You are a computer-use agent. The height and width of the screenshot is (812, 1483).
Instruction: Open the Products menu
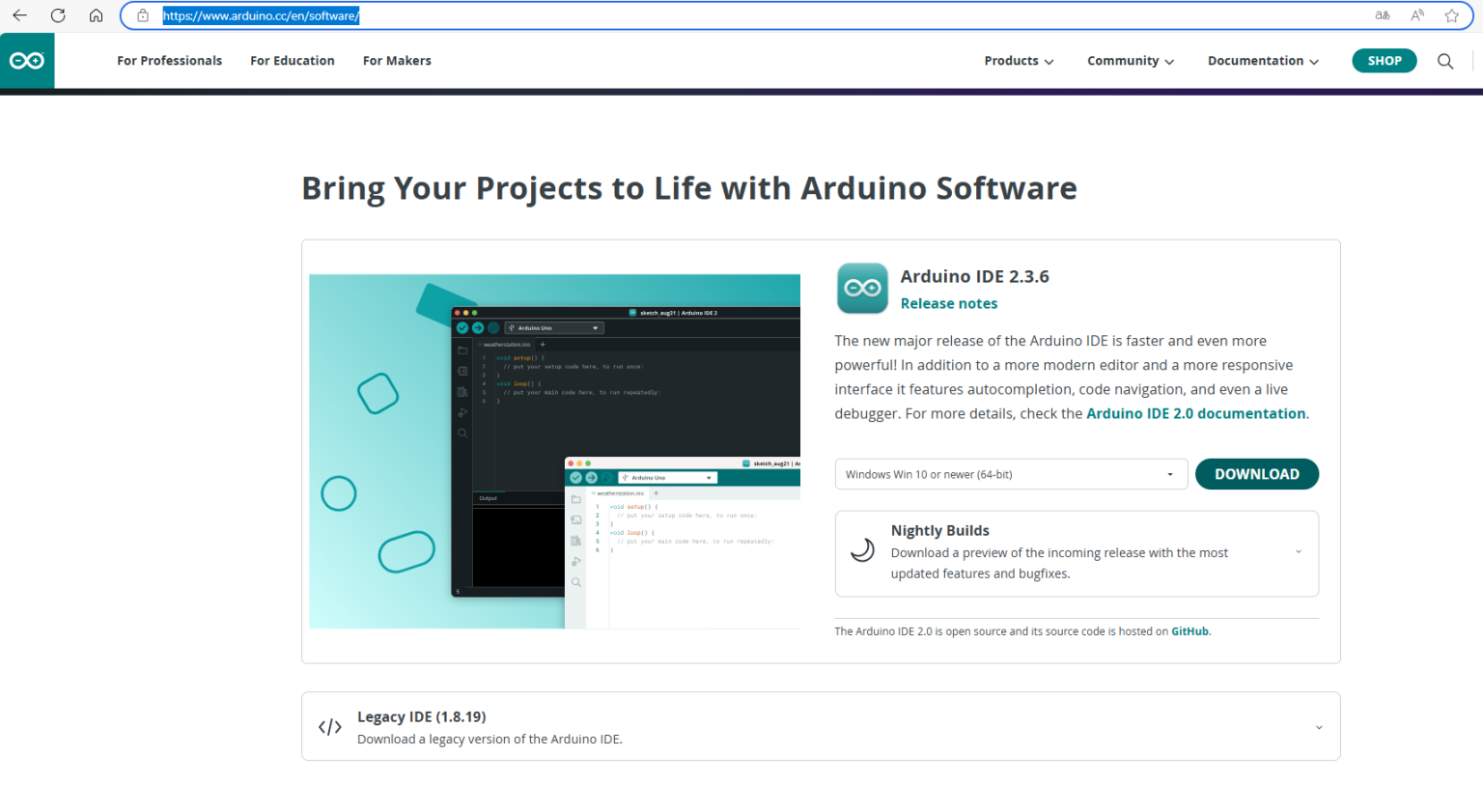(x=1018, y=61)
